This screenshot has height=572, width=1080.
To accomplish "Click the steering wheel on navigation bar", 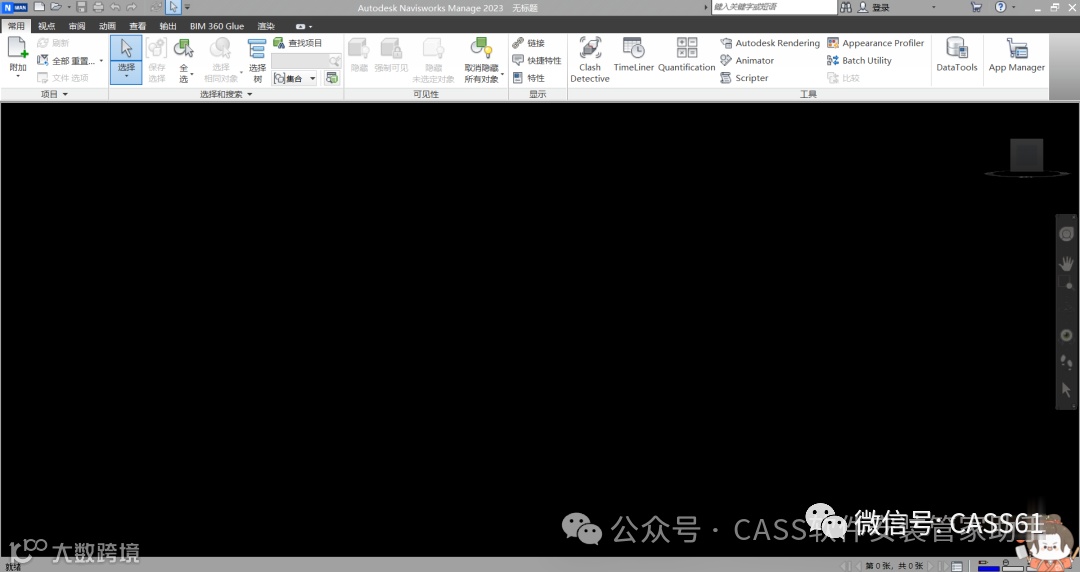I will click(x=1066, y=234).
